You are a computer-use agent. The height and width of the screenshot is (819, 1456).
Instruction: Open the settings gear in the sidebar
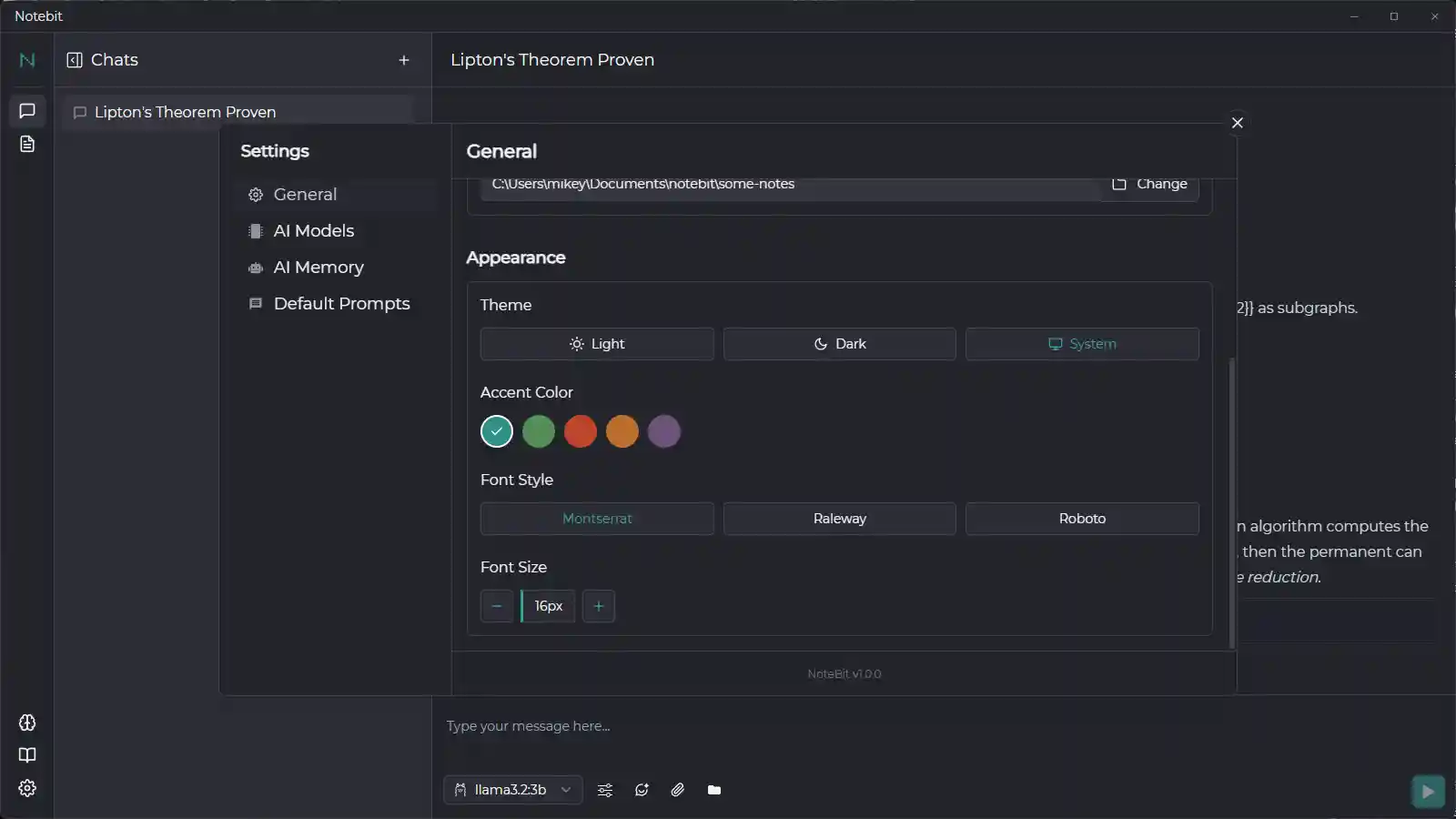[26, 788]
